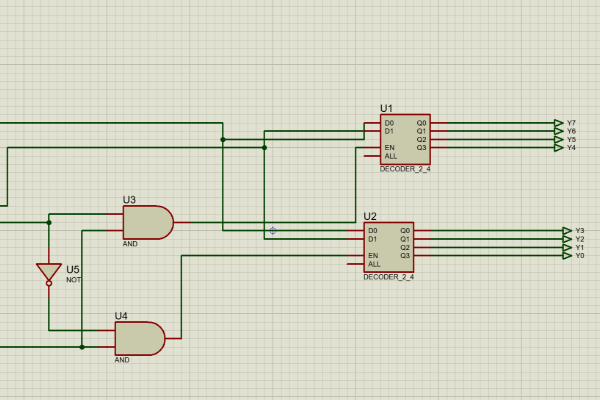Select DECODER_2_4 value label under U1
Viewport: 600px width, 400px height.
(x=404, y=169)
